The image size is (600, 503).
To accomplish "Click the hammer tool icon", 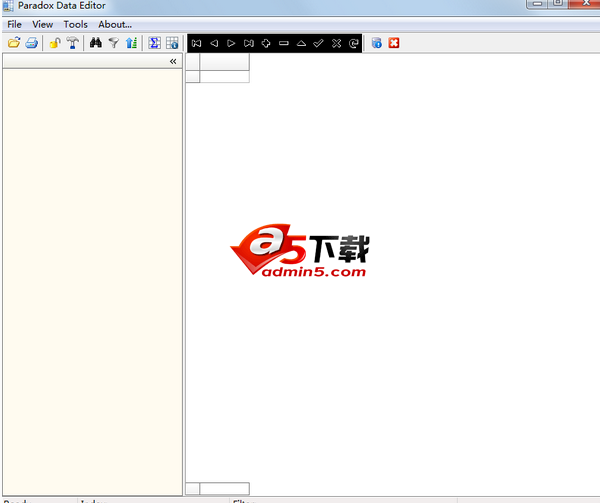I will pos(73,42).
